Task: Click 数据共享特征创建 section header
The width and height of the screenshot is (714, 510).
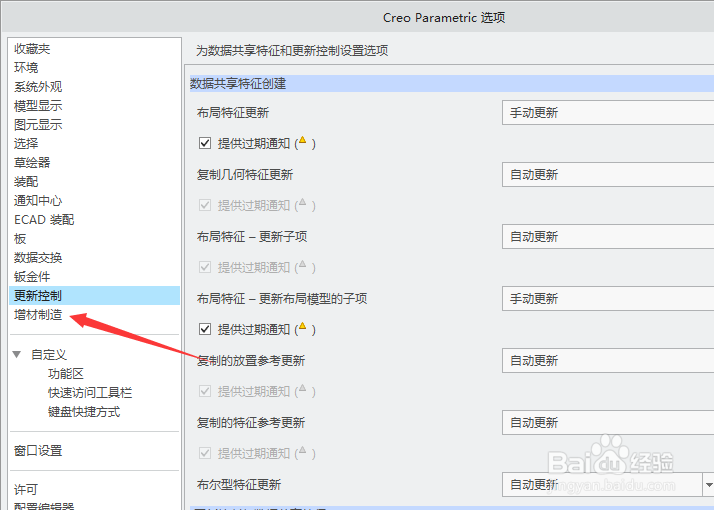Action: (x=452, y=84)
